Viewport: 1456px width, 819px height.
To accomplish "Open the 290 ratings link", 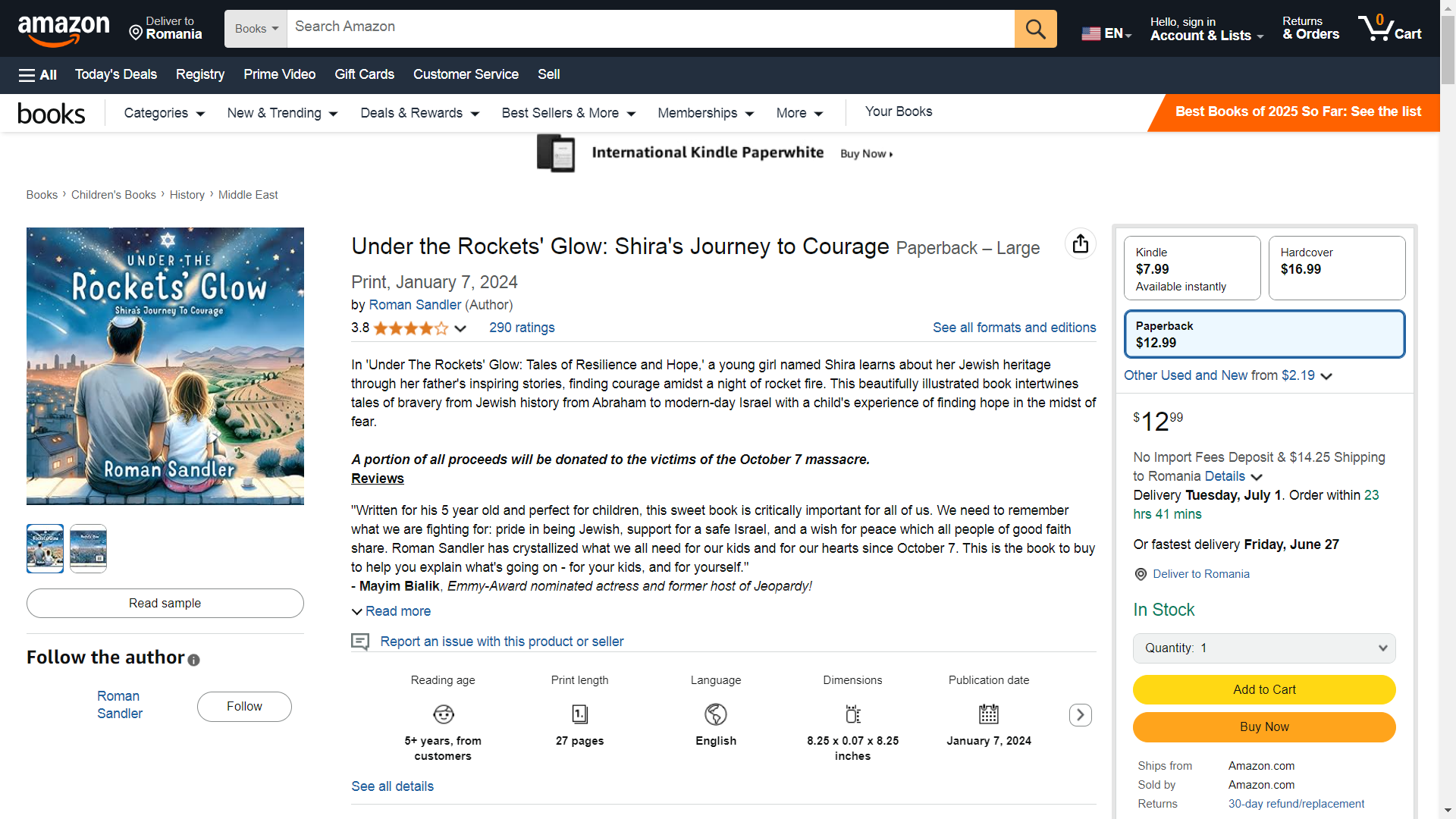I will (x=522, y=328).
